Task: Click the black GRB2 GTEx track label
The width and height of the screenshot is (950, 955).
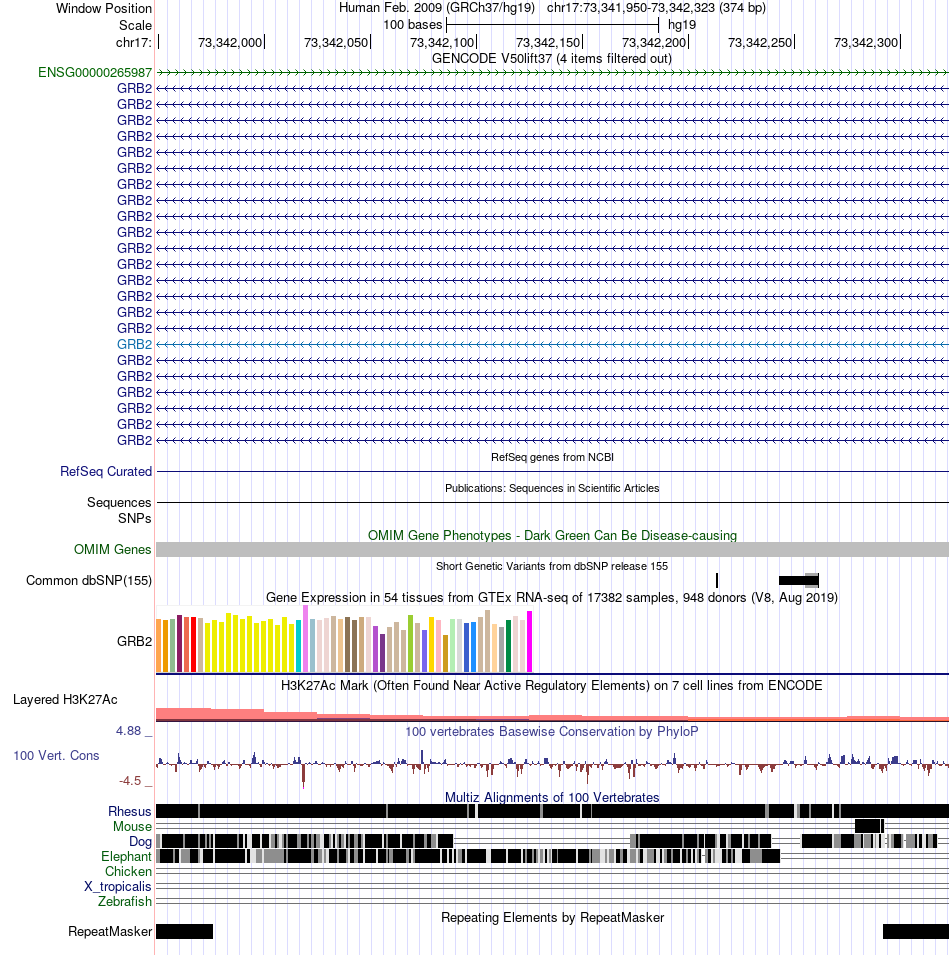Action: tap(135, 641)
